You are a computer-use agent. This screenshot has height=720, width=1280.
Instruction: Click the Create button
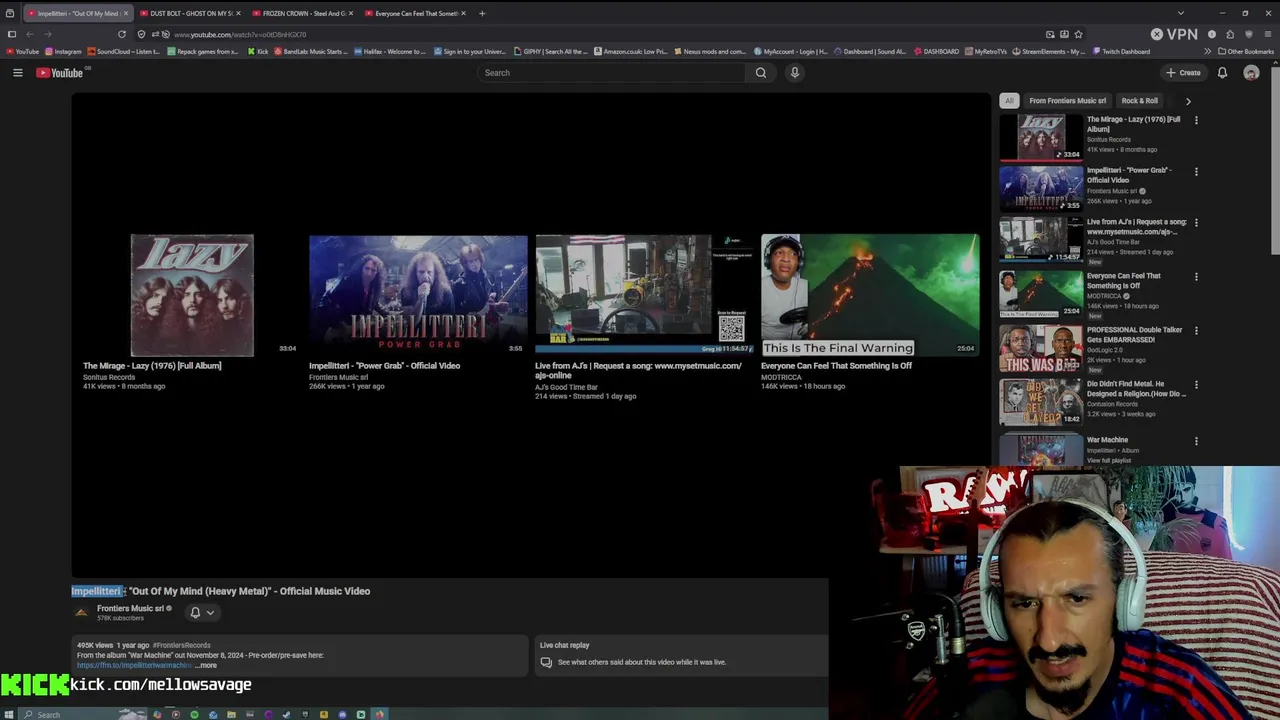[x=1183, y=73]
